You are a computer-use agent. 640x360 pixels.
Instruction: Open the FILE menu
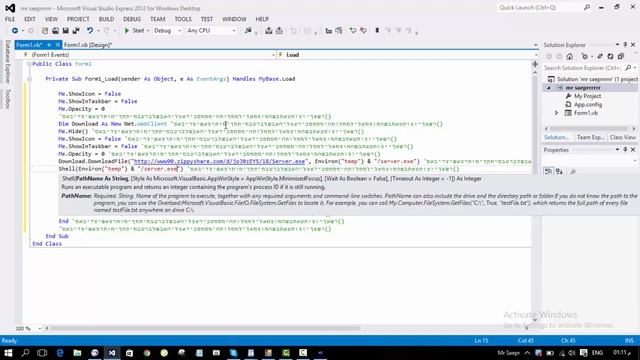10,19
